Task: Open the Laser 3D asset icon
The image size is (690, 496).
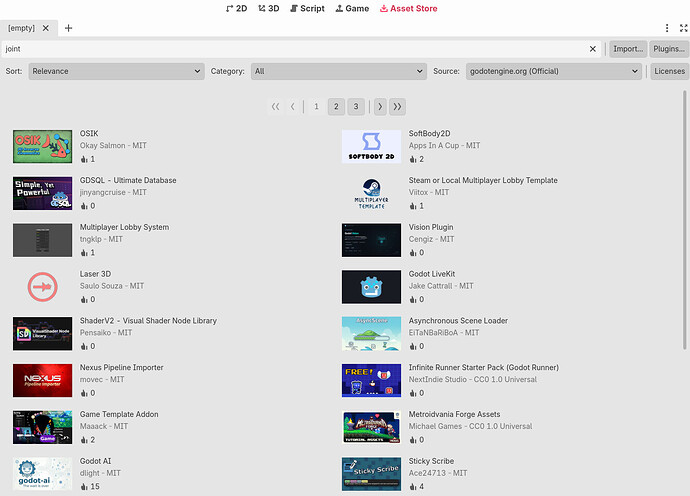Action: pyautogui.click(x=42, y=287)
